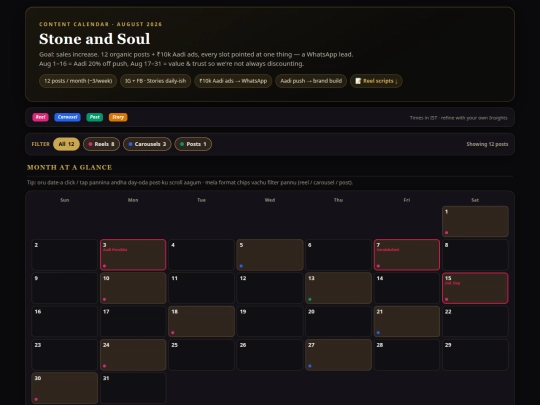This screenshot has width=540, height=405.
Task: Click the IG + FB Stories daily-ish chip
Action: (155, 81)
